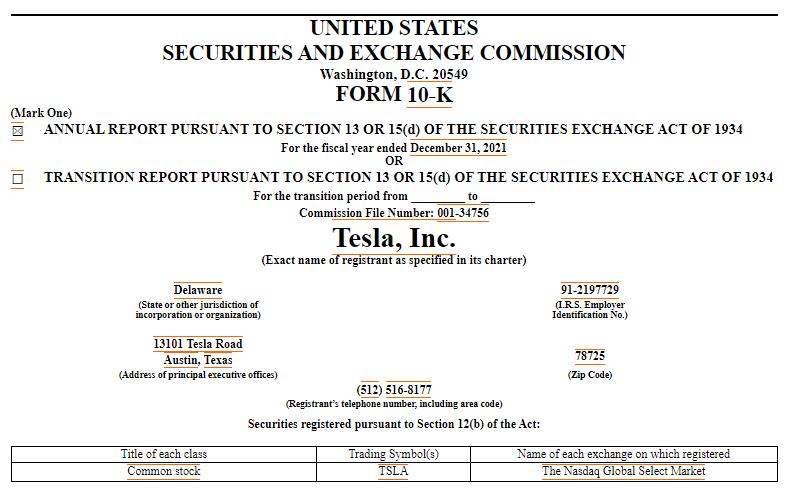Click the Tesla, Inc. registrant name

pyautogui.click(x=394, y=238)
